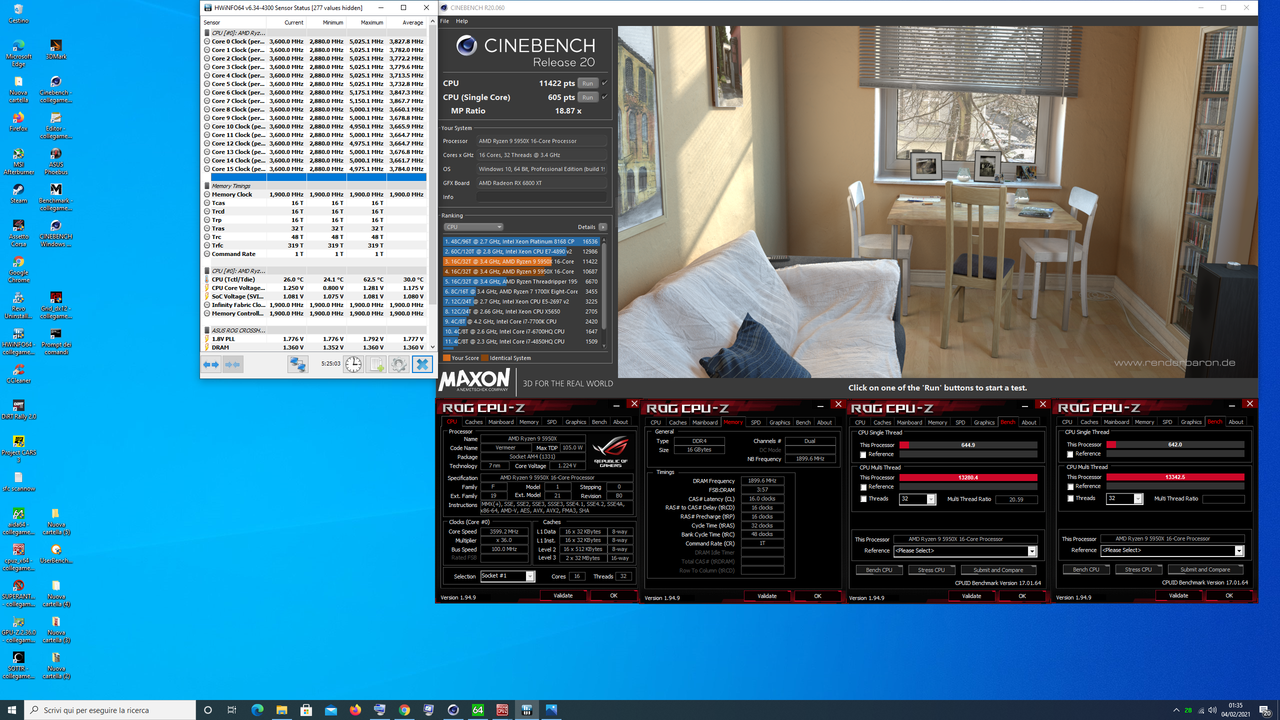The height and width of the screenshot is (720, 1280).
Task: Open the Threads dropdown showing 32
Action: coord(932,499)
